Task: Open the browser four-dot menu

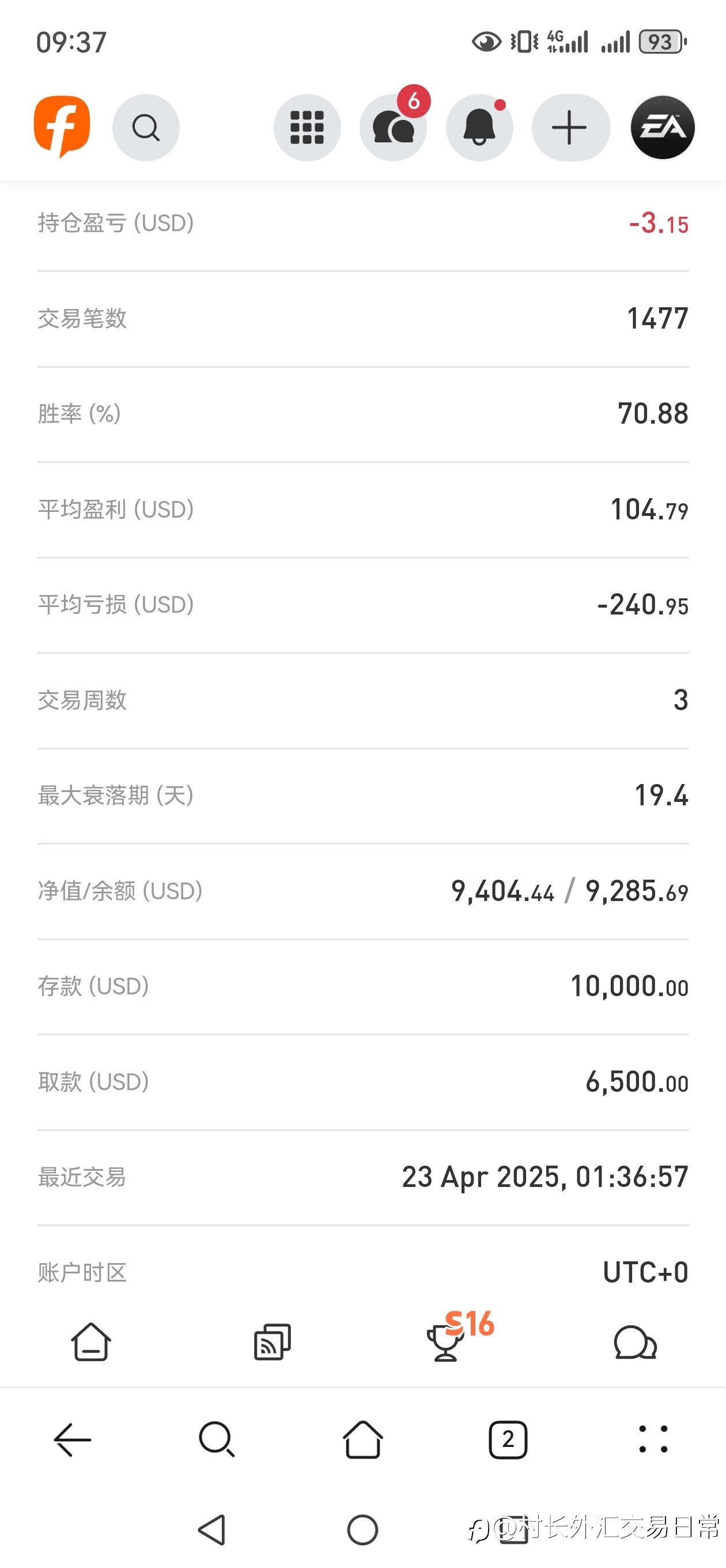Action: click(653, 1439)
